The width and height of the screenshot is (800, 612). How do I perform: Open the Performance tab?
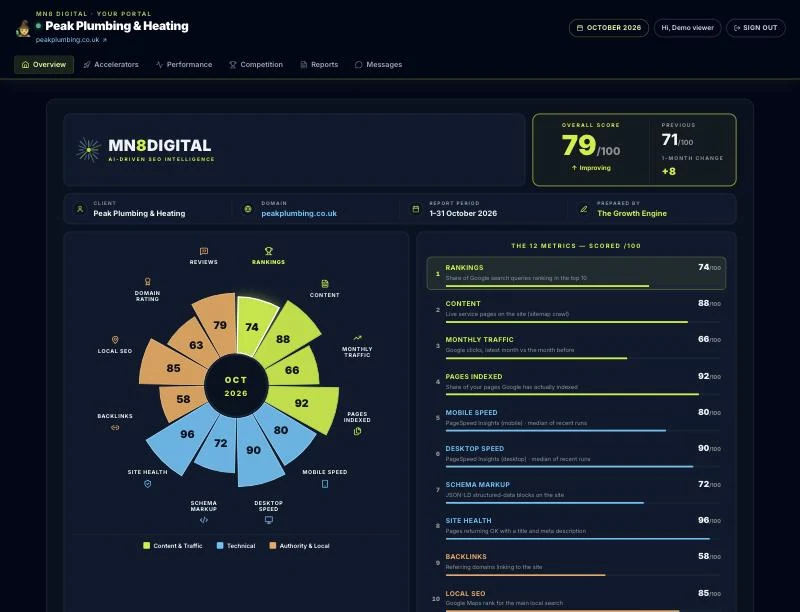184,65
